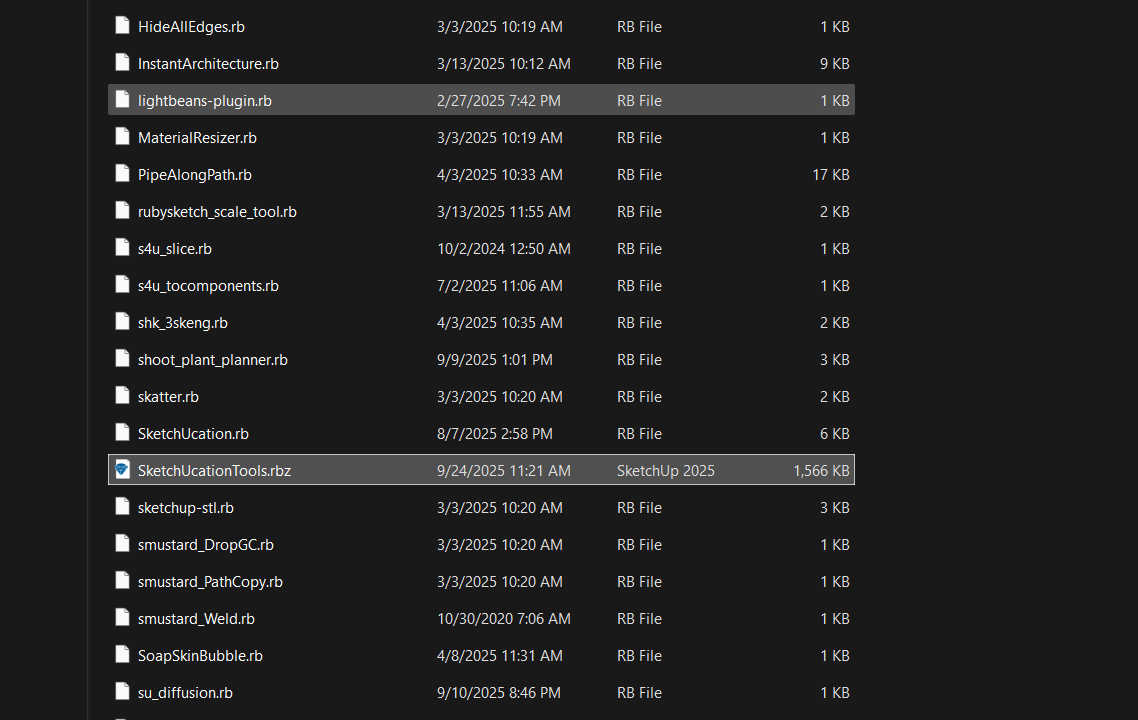Select the PipeAlongPath.rb file name
Image resolution: width=1138 pixels, height=720 pixels.
point(195,175)
